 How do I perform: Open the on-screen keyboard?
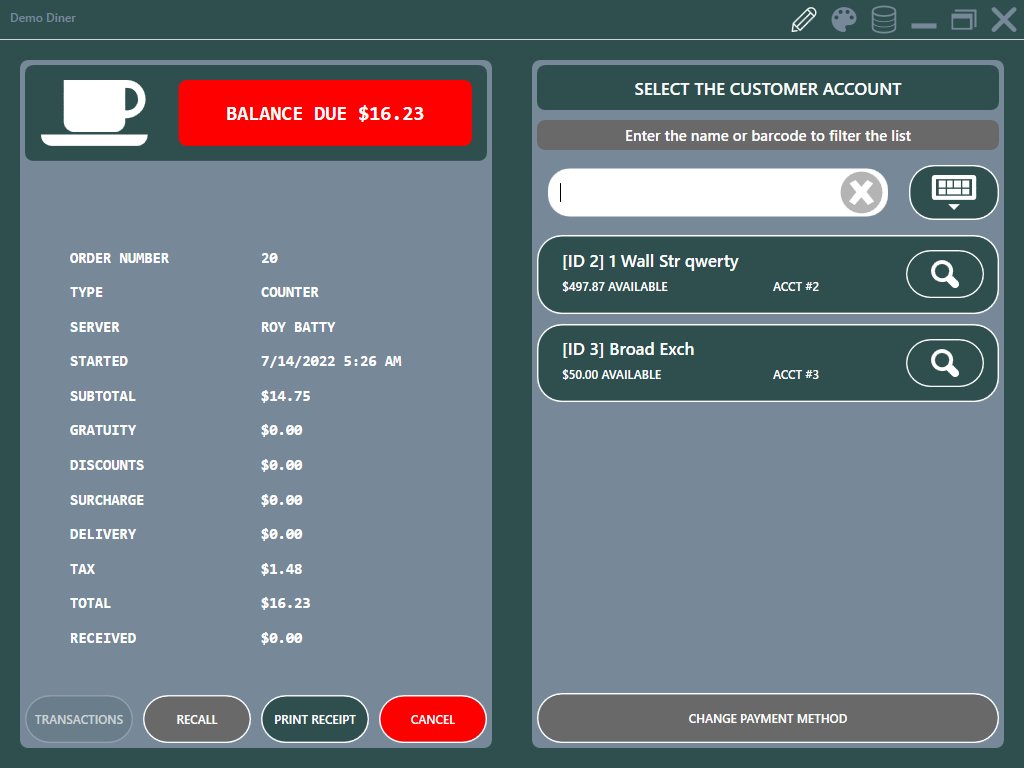(x=953, y=192)
